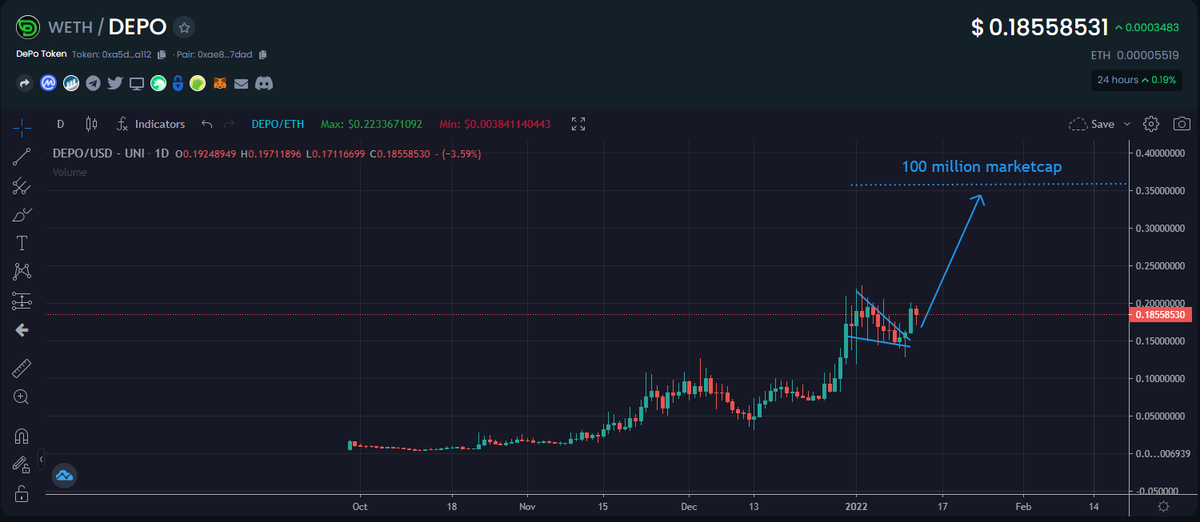
Task: Select the crosshair cursor tool
Action: click(21, 128)
